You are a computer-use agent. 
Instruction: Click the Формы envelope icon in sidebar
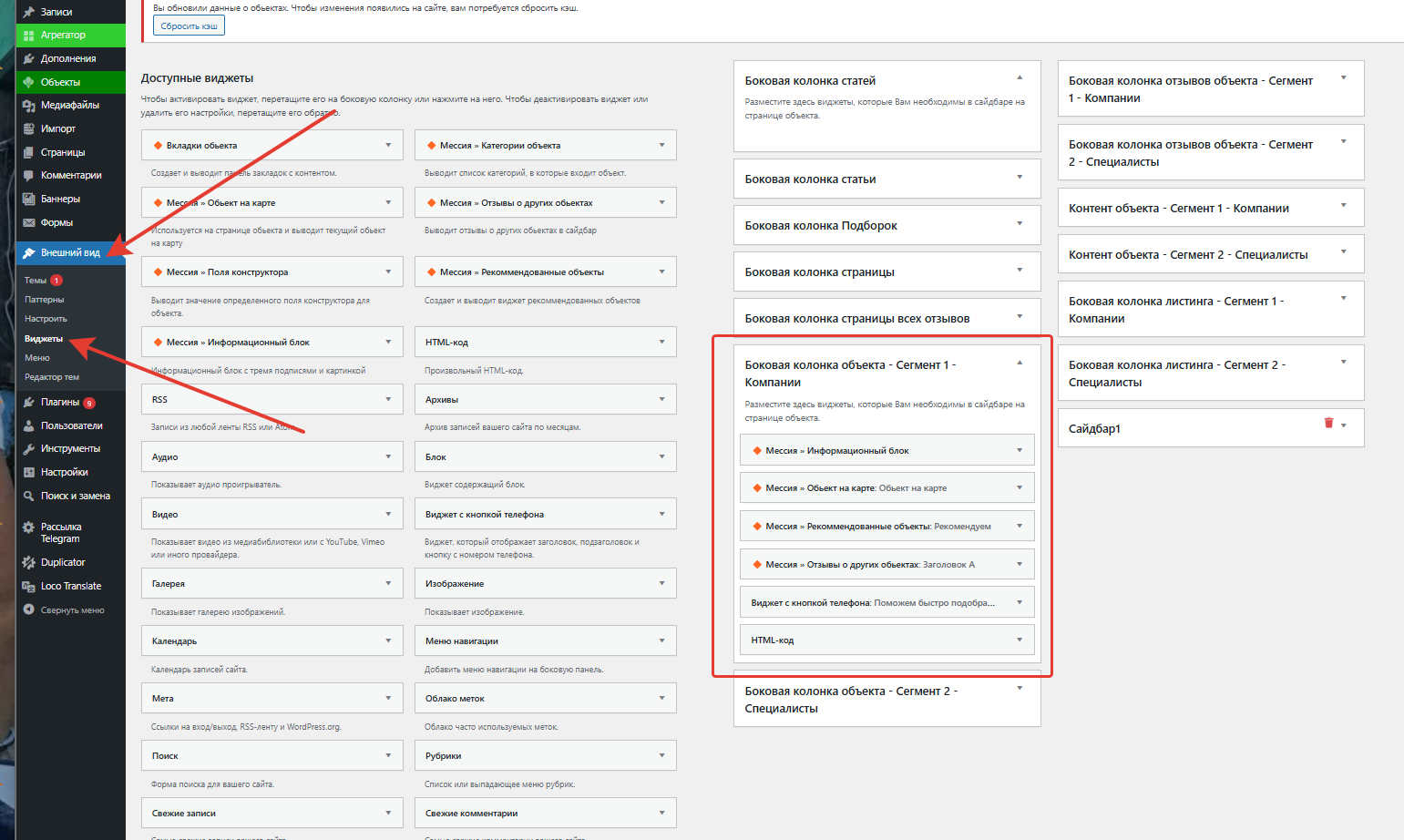point(29,222)
